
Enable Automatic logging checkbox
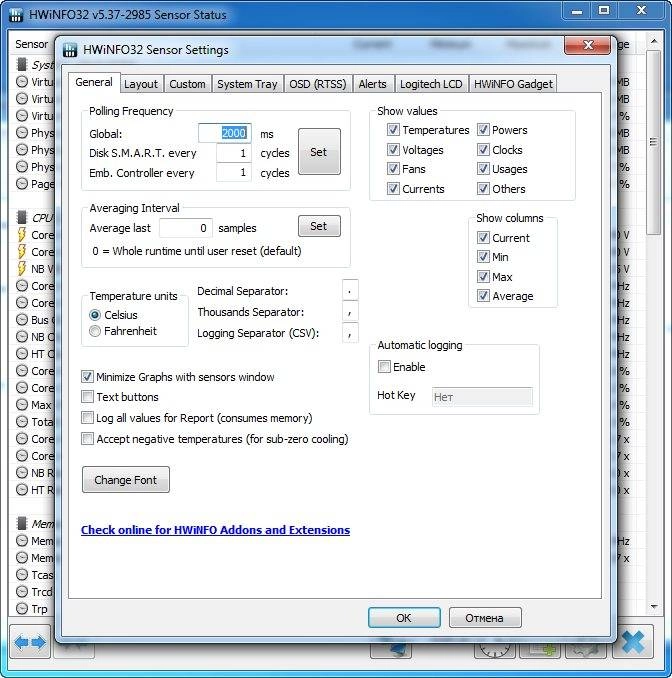(384, 367)
